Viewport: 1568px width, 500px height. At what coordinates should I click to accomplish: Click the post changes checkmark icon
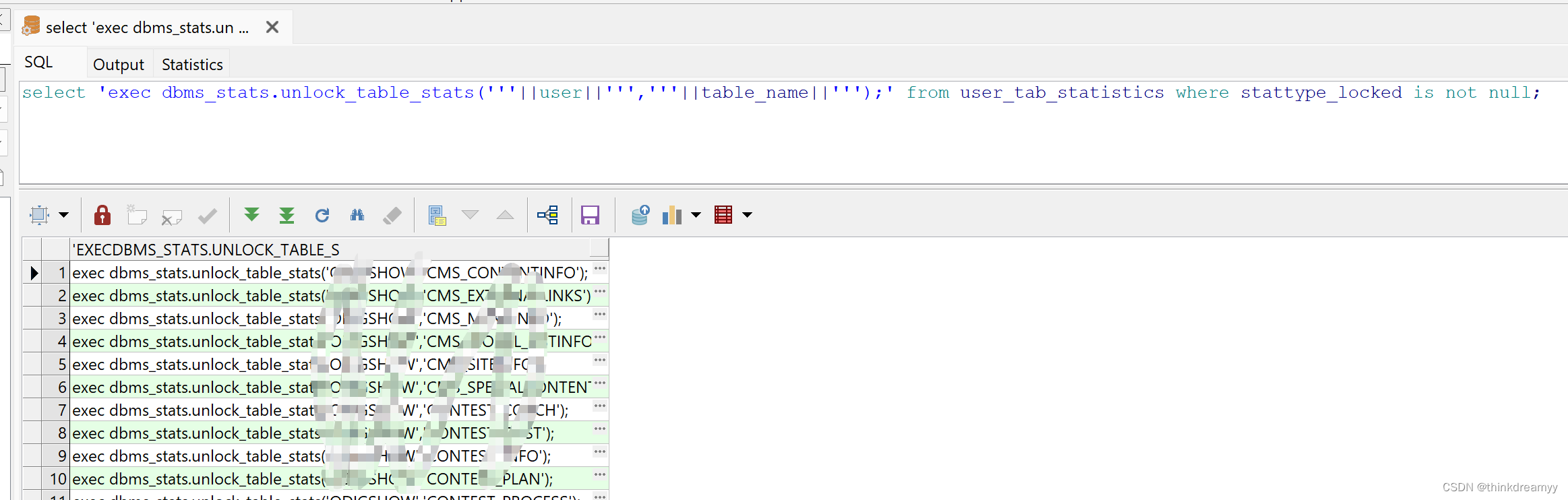click(208, 216)
